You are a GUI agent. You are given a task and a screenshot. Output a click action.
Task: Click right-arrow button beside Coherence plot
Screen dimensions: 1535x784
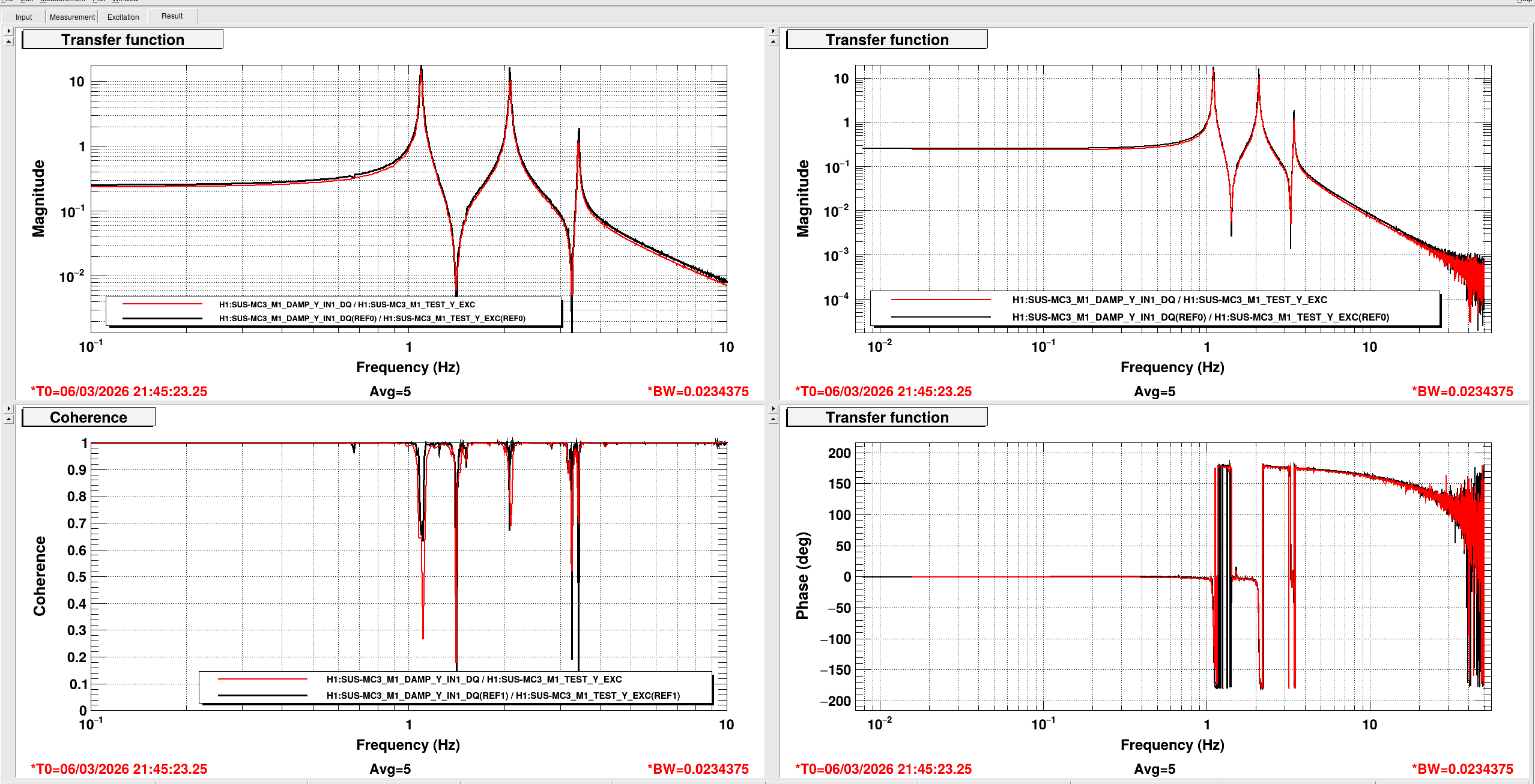(x=8, y=409)
